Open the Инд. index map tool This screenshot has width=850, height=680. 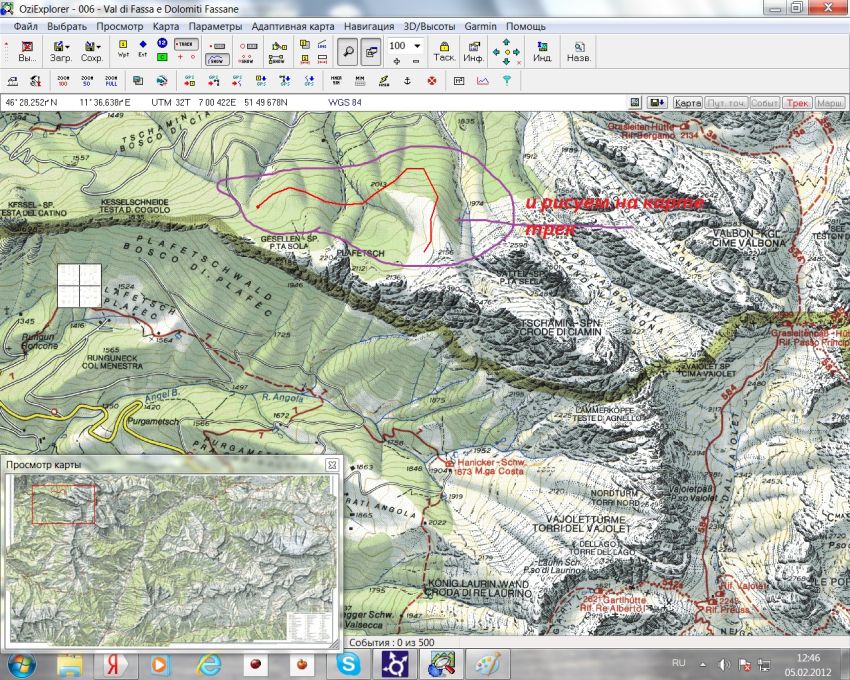(x=543, y=50)
